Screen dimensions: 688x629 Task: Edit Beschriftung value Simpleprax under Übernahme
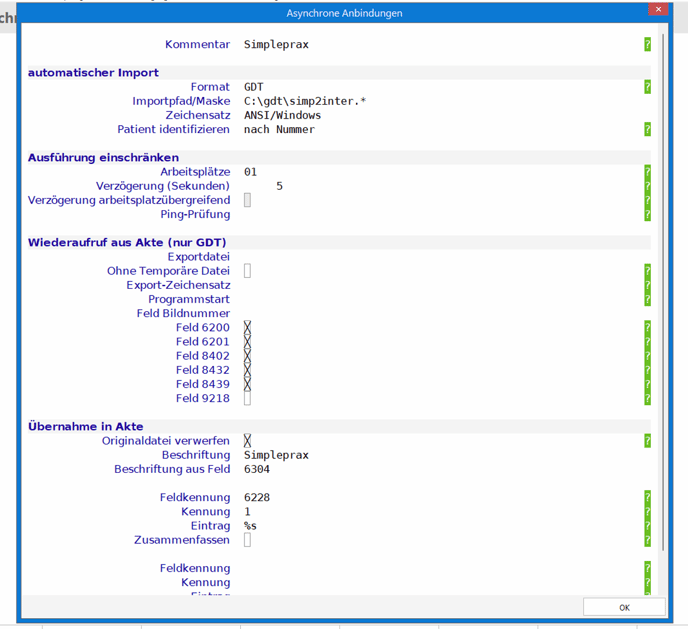click(x=276, y=455)
